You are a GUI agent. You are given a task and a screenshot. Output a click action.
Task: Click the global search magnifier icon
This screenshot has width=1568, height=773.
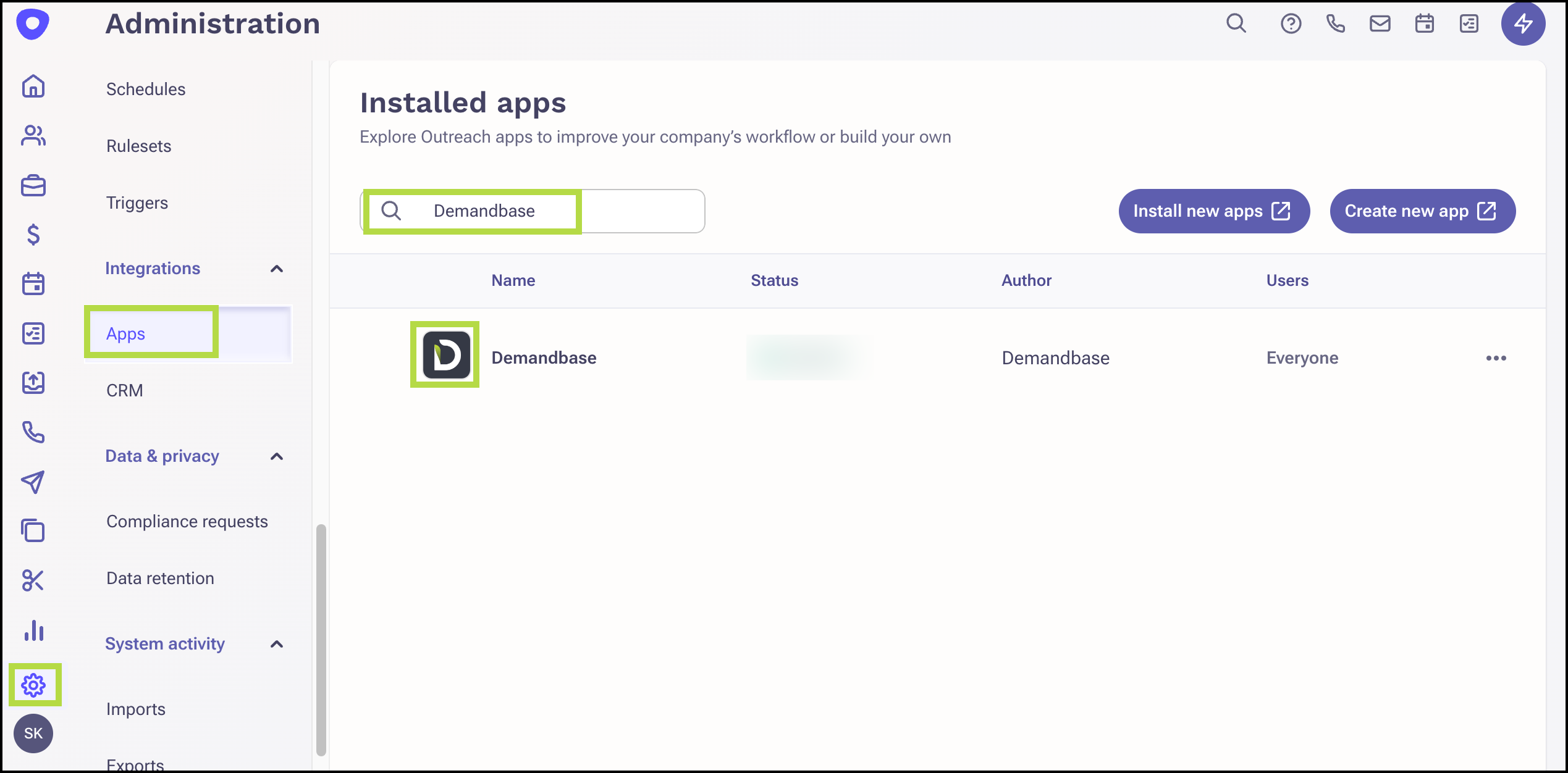pos(1236,23)
